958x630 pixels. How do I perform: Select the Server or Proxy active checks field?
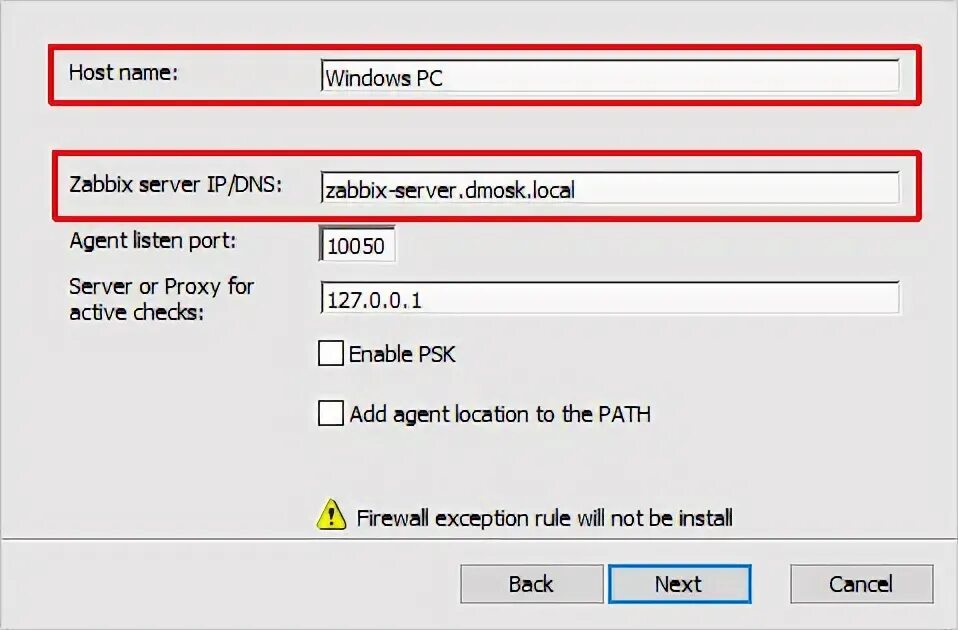click(610, 298)
